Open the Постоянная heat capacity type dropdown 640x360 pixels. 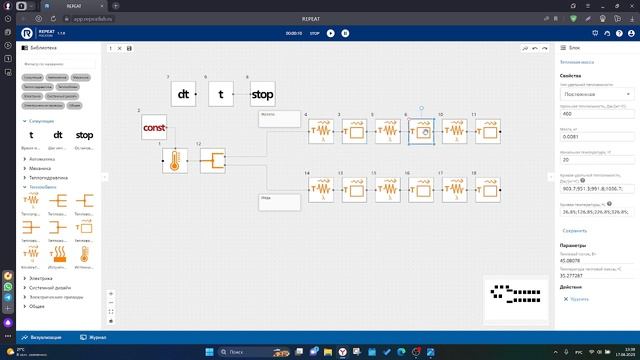[597, 94]
